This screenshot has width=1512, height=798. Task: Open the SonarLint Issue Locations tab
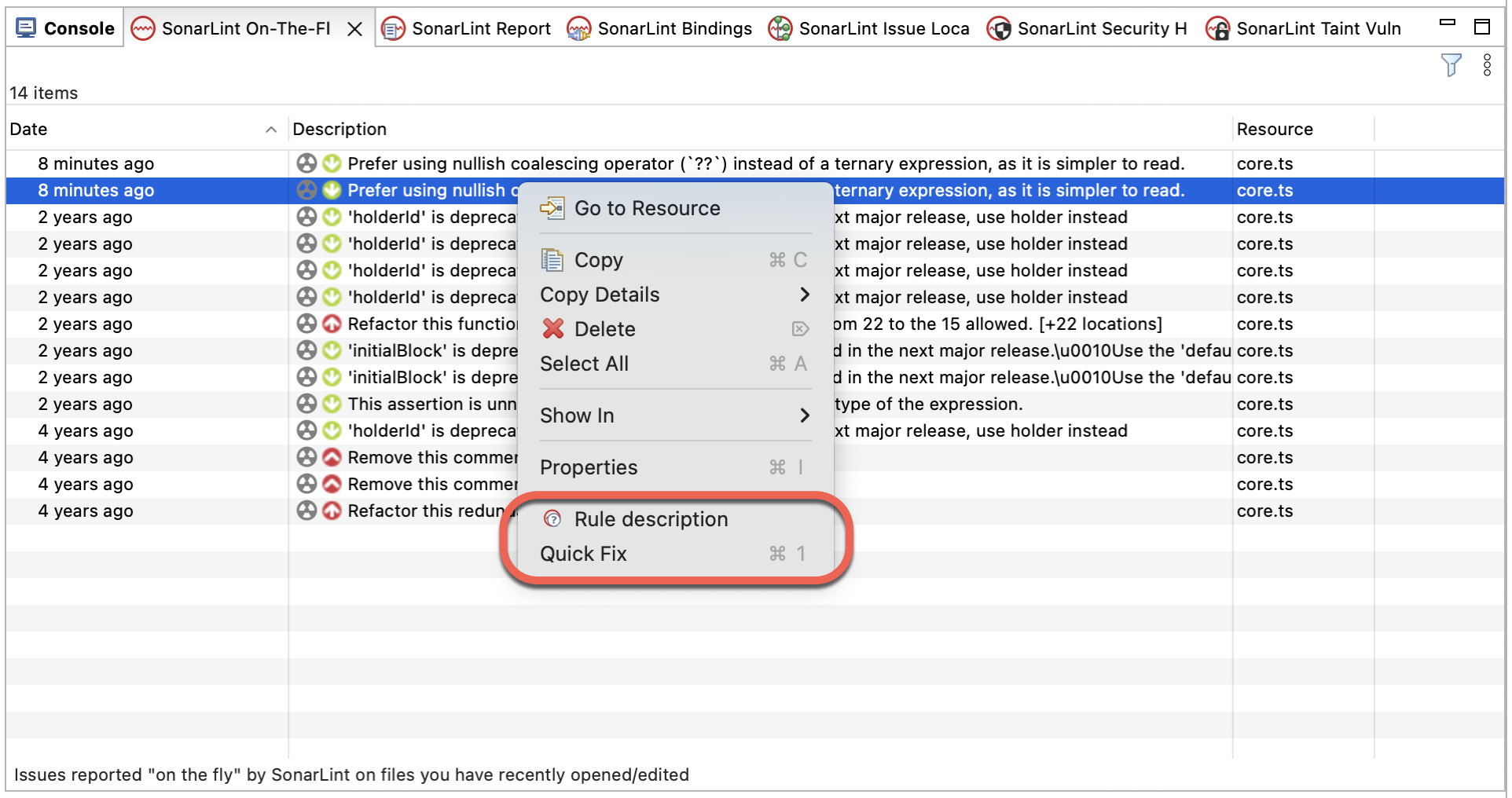(868, 29)
